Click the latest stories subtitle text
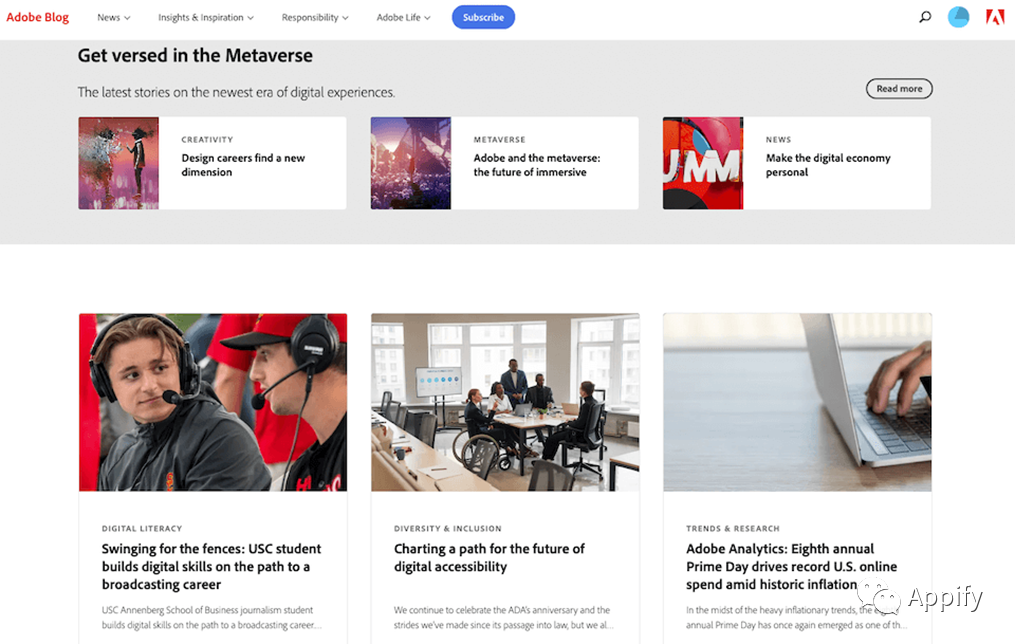 tap(236, 93)
